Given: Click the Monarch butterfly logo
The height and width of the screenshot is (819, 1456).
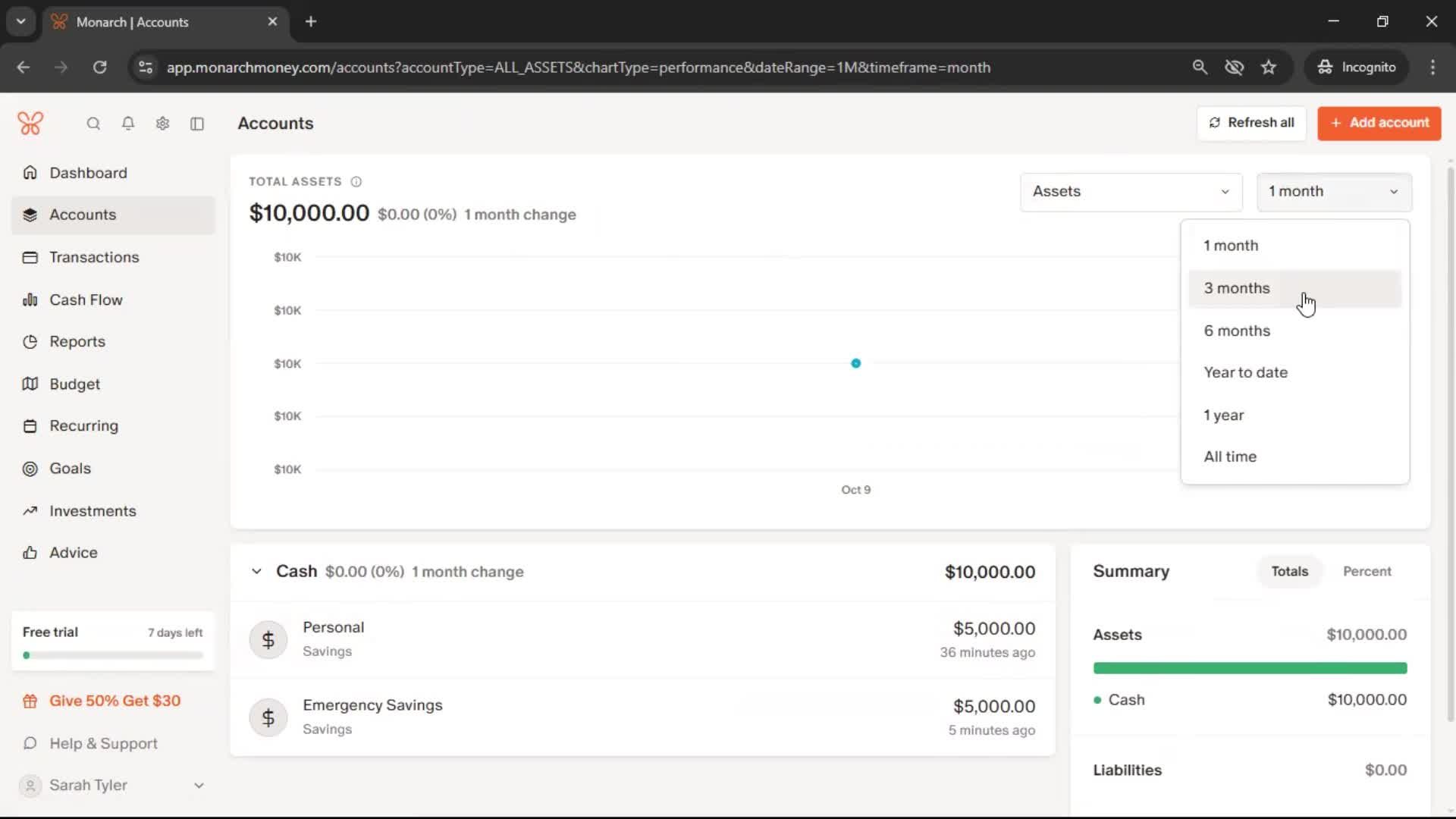Looking at the screenshot, I should coord(30,123).
